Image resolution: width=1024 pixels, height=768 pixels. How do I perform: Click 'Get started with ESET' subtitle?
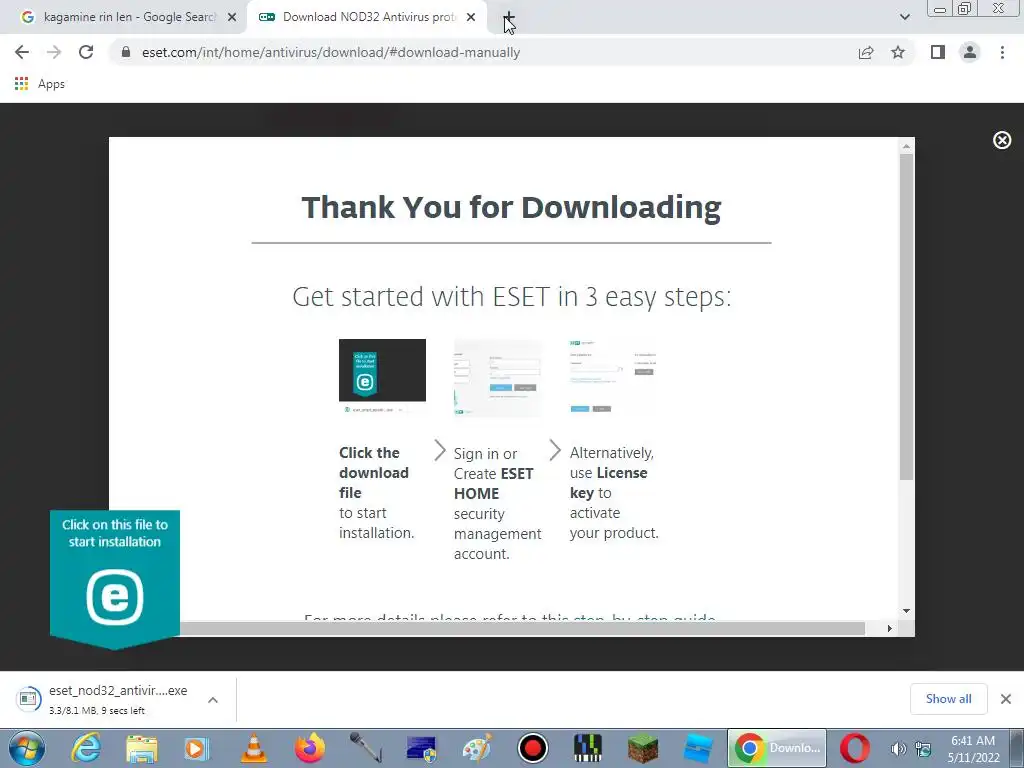(511, 297)
